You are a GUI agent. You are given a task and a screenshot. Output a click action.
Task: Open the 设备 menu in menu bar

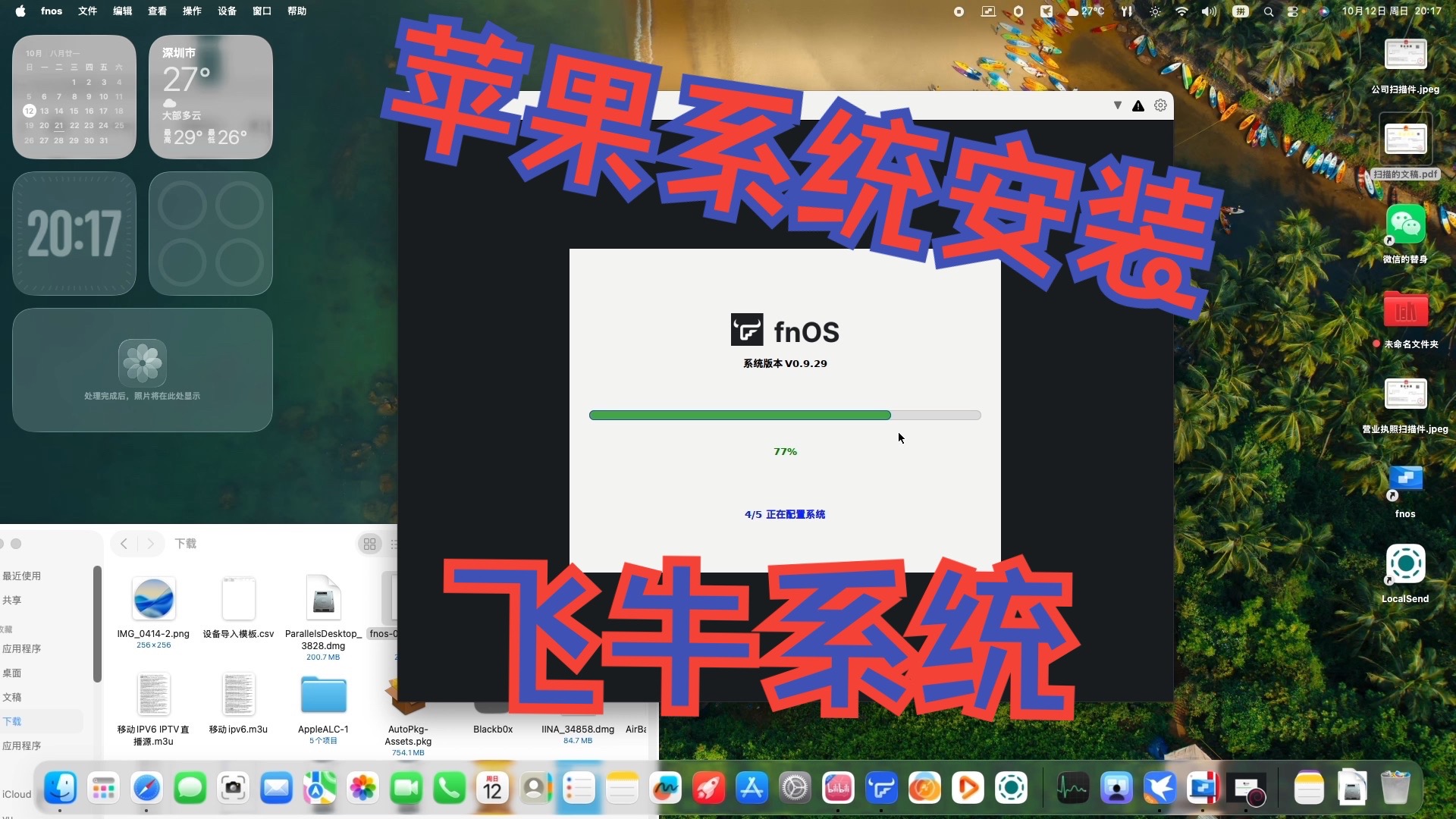click(x=227, y=11)
